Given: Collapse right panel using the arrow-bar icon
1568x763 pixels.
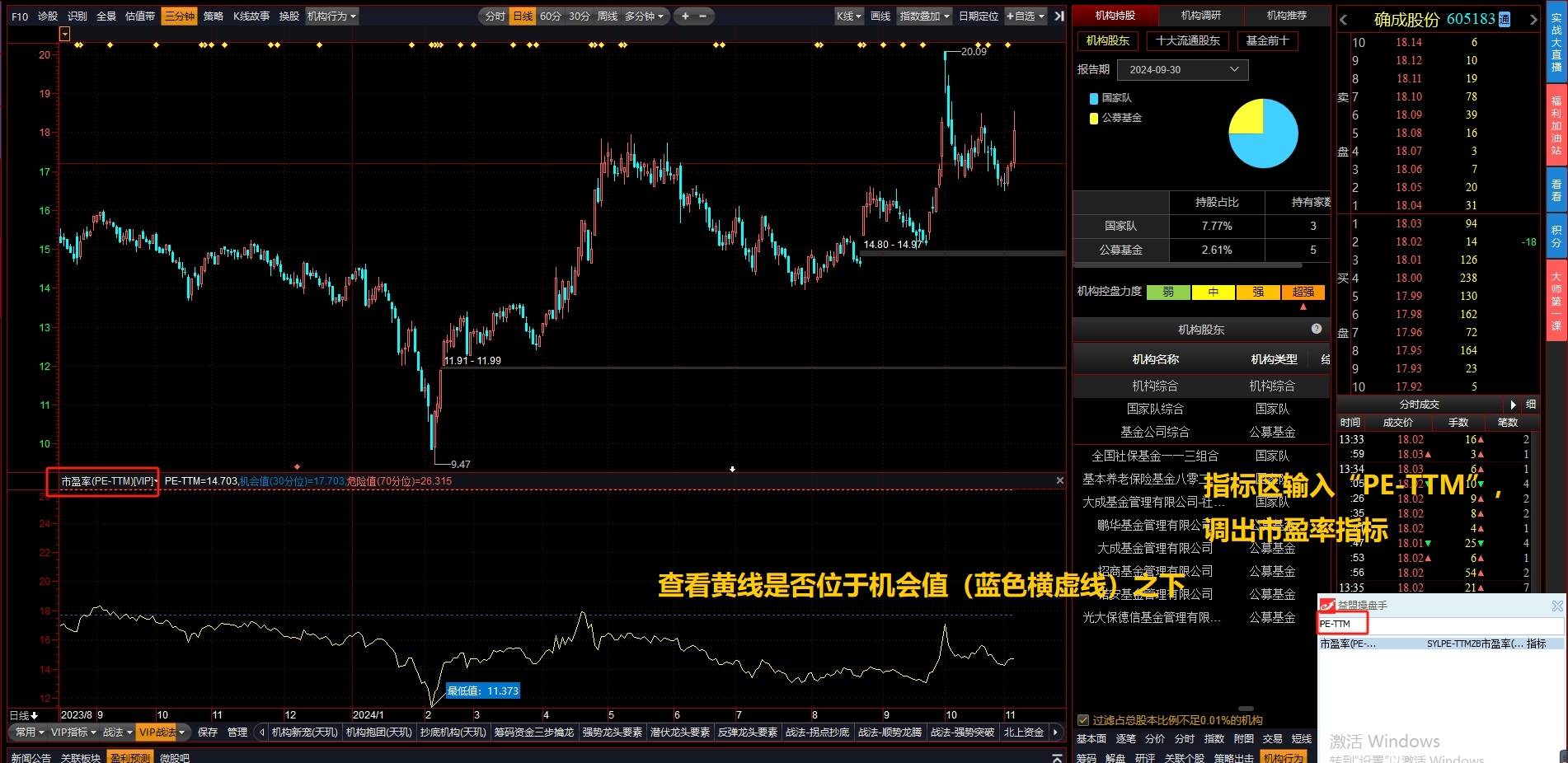Looking at the screenshot, I should (1059, 16).
